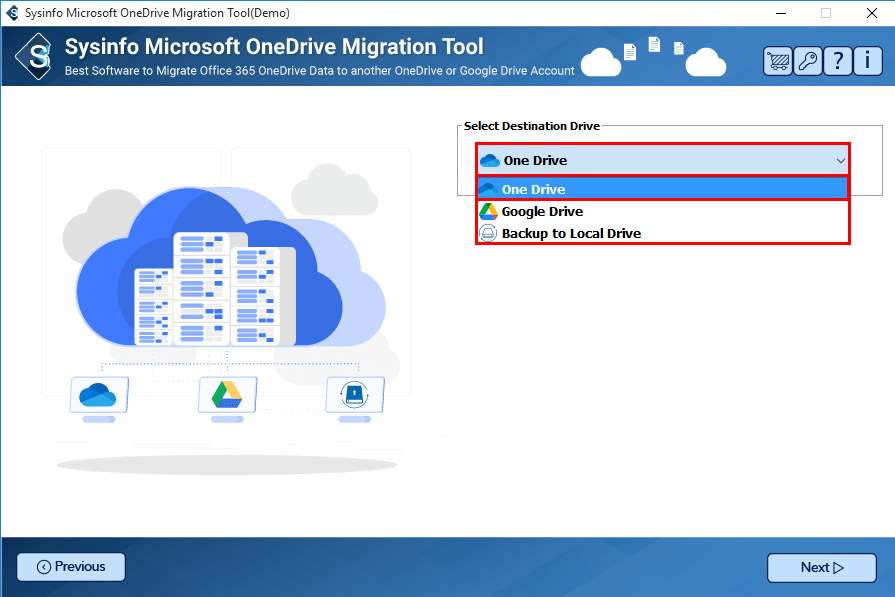The height and width of the screenshot is (597, 895).
Task: Show the info about icon
Action: 868,60
